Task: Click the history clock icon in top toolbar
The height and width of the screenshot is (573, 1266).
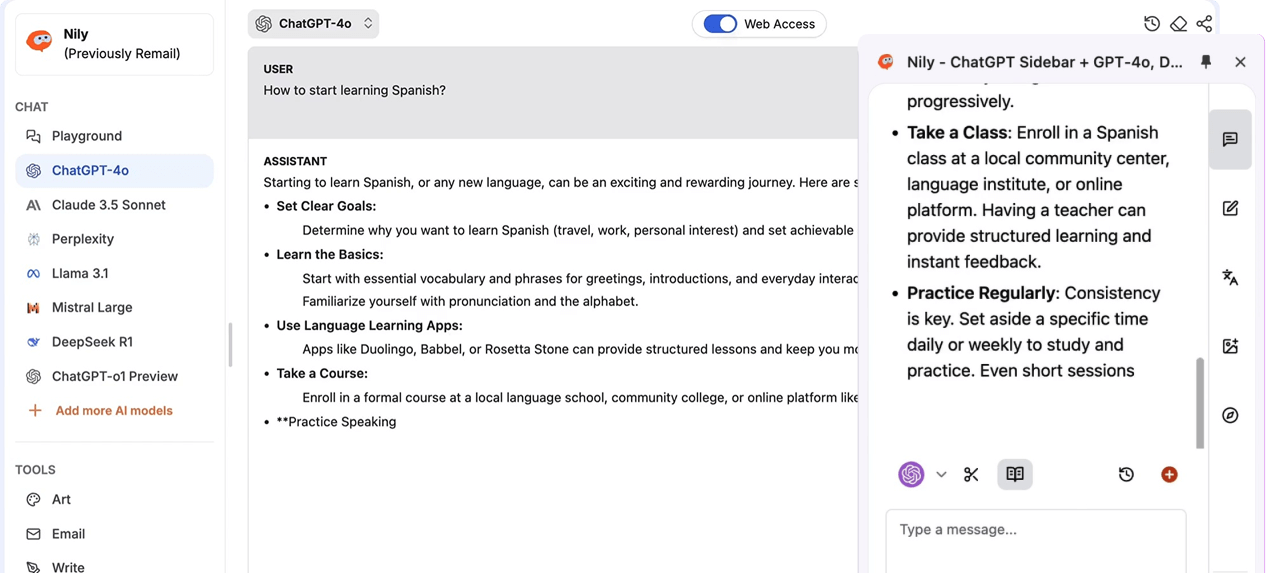Action: tap(1152, 24)
